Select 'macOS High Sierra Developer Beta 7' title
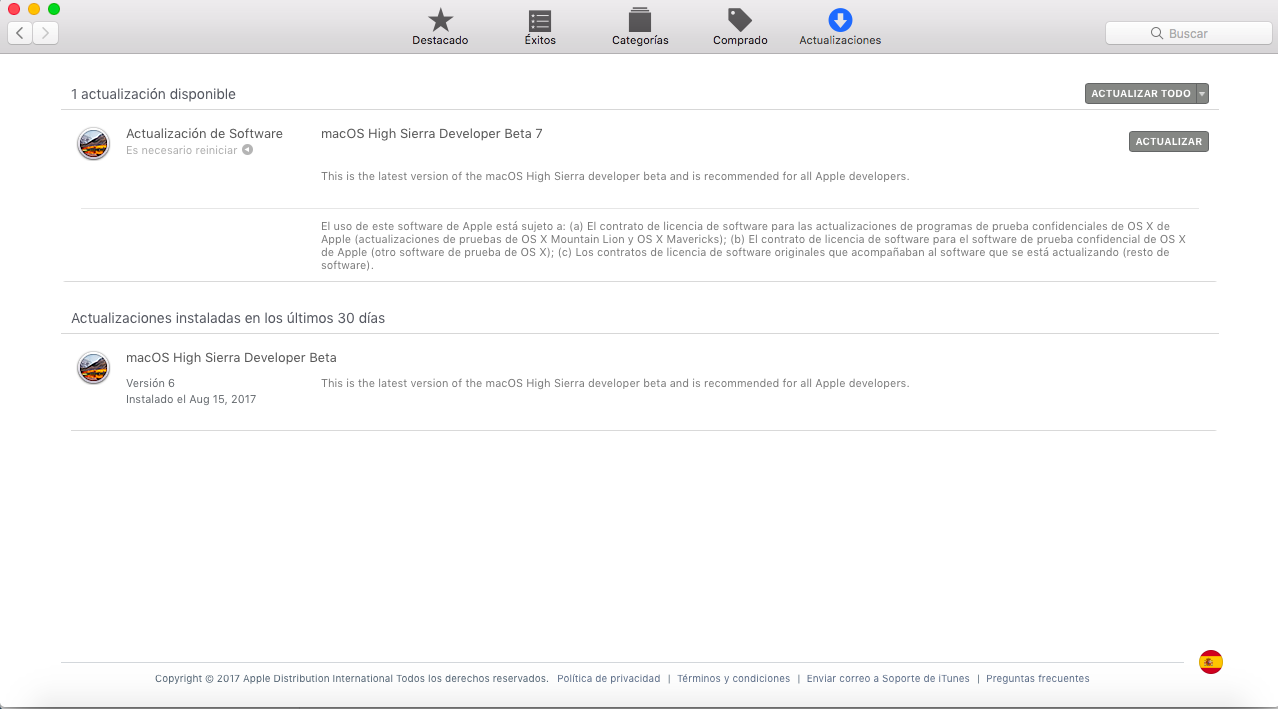Viewport: 1278px width, 709px height. coord(432,134)
